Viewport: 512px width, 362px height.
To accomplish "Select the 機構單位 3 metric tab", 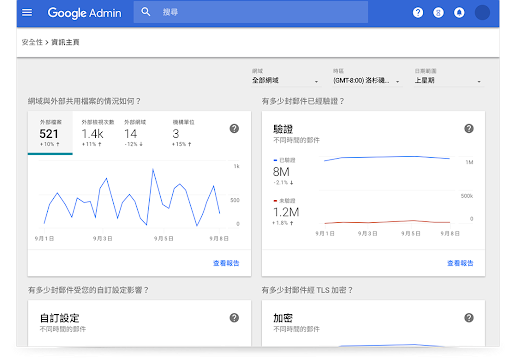I will coord(183,133).
